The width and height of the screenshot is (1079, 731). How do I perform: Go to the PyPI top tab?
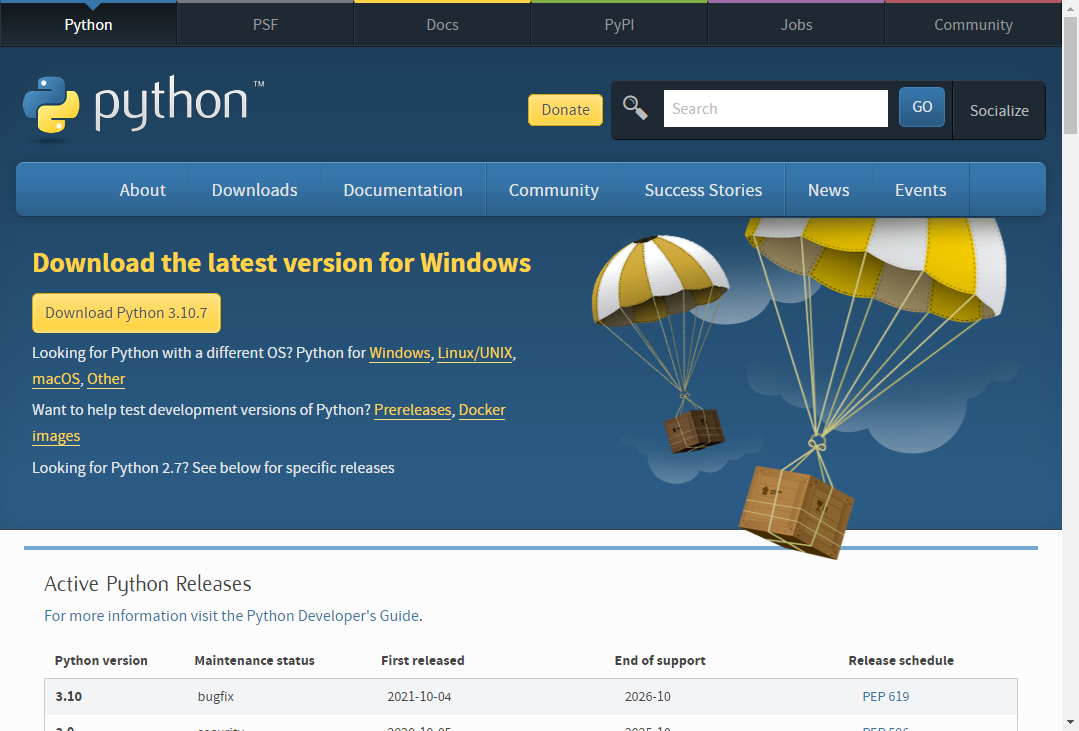pos(619,25)
